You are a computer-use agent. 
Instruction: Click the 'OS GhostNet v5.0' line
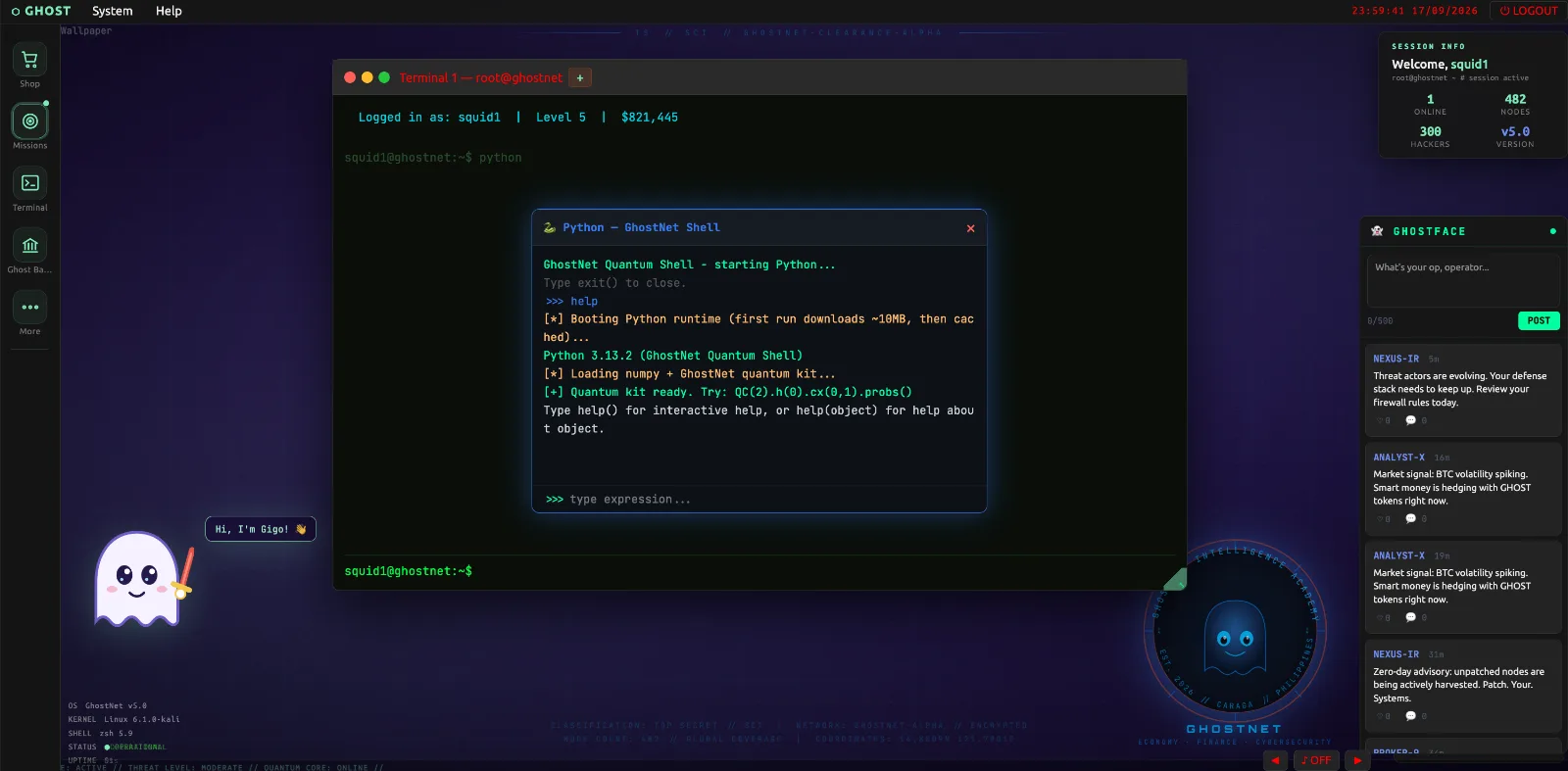(108, 705)
